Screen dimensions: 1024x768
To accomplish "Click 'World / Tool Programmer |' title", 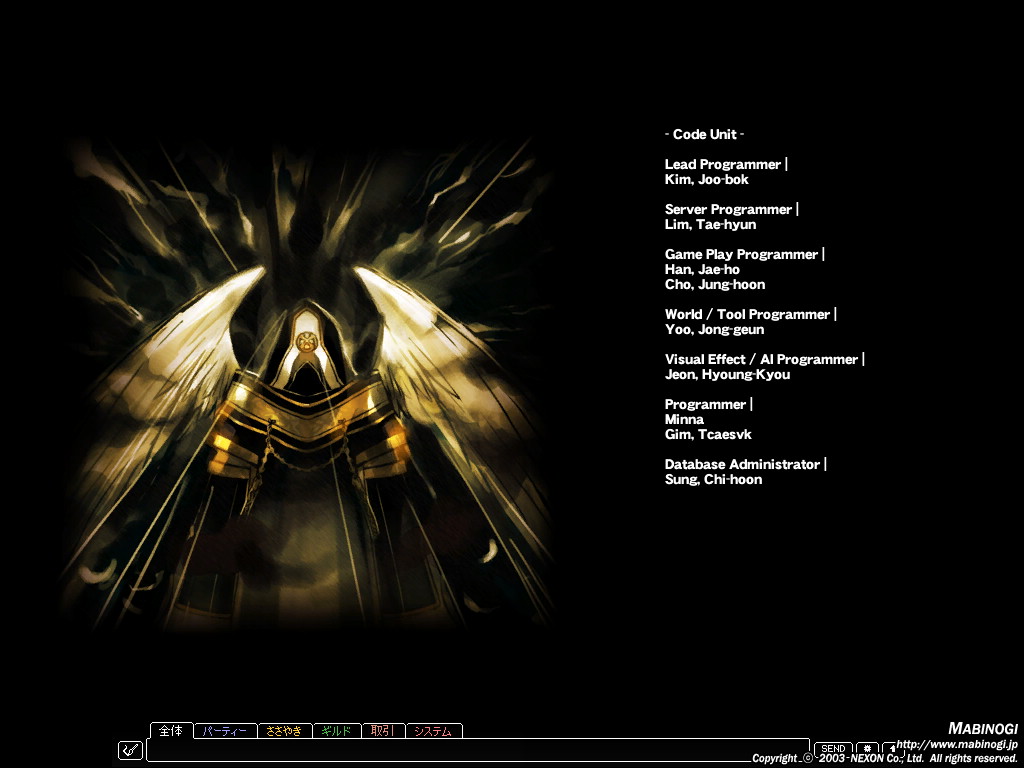I will click(x=750, y=314).
